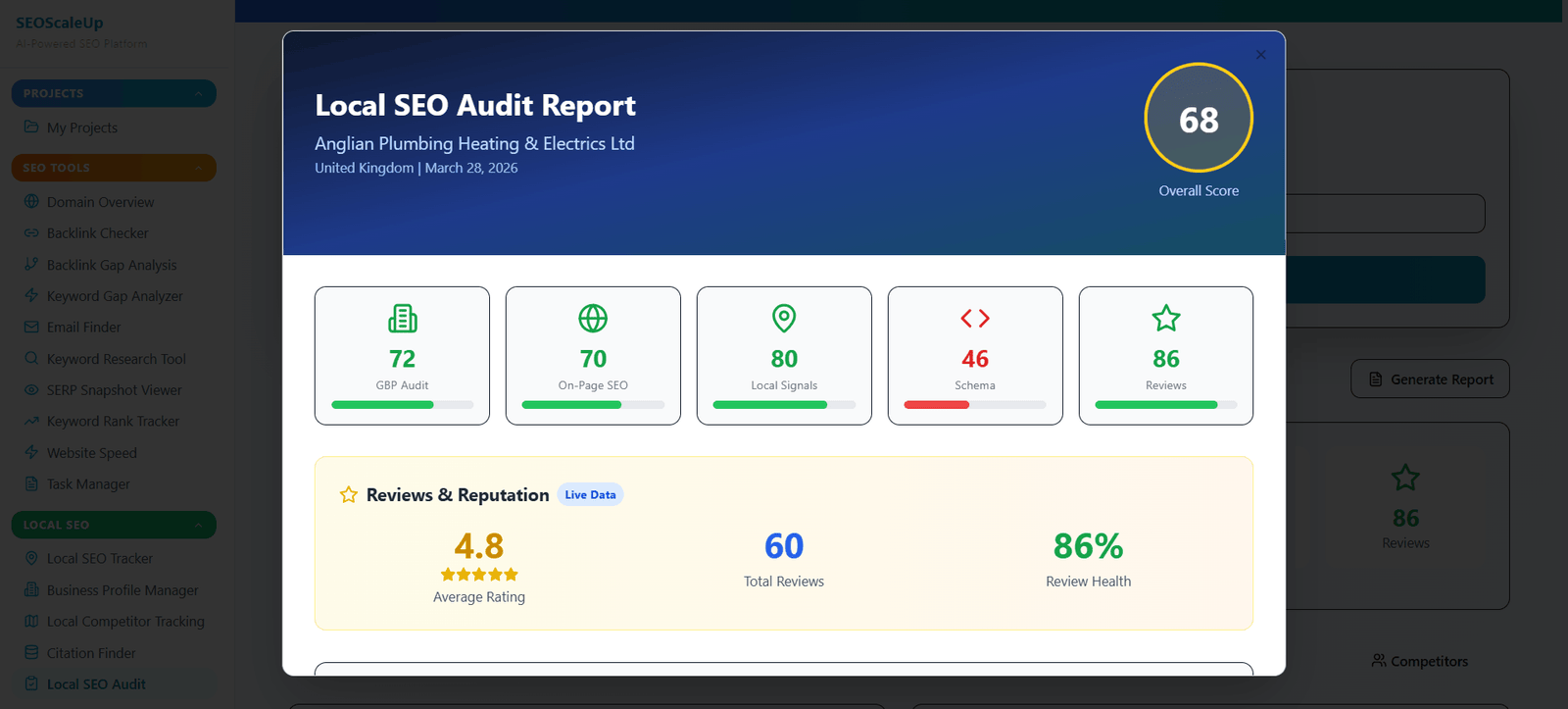
Task: Click the five-star rating under 4.8
Action: 479,575
